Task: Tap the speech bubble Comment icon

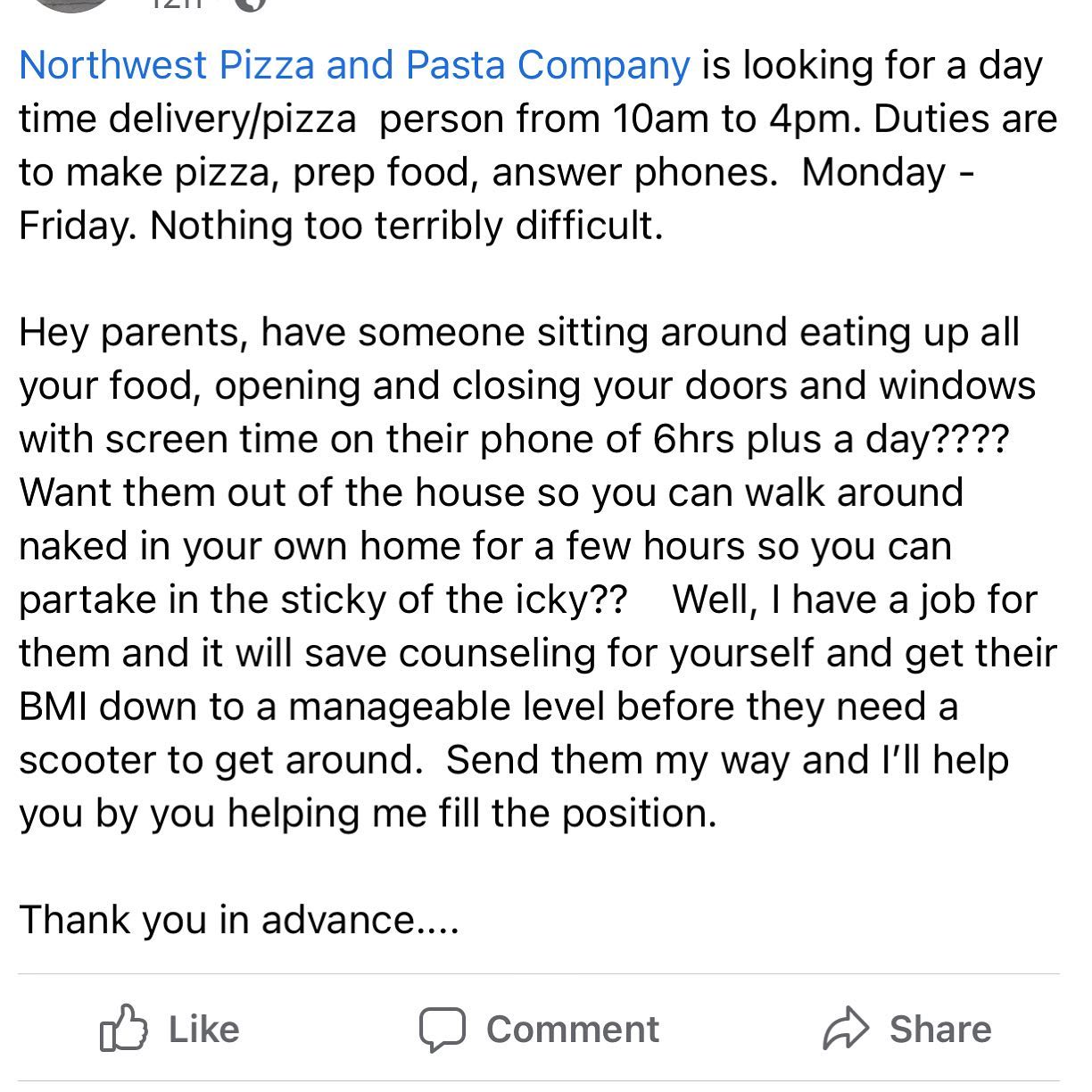Action: tap(442, 1030)
